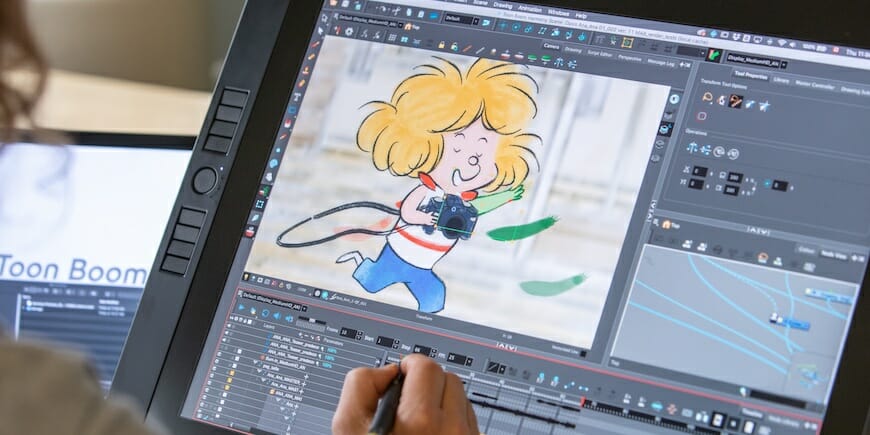This screenshot has width=870, height=435.
Task: Click the gear icon in the Camera toolbar
Action: coord(348,32)
